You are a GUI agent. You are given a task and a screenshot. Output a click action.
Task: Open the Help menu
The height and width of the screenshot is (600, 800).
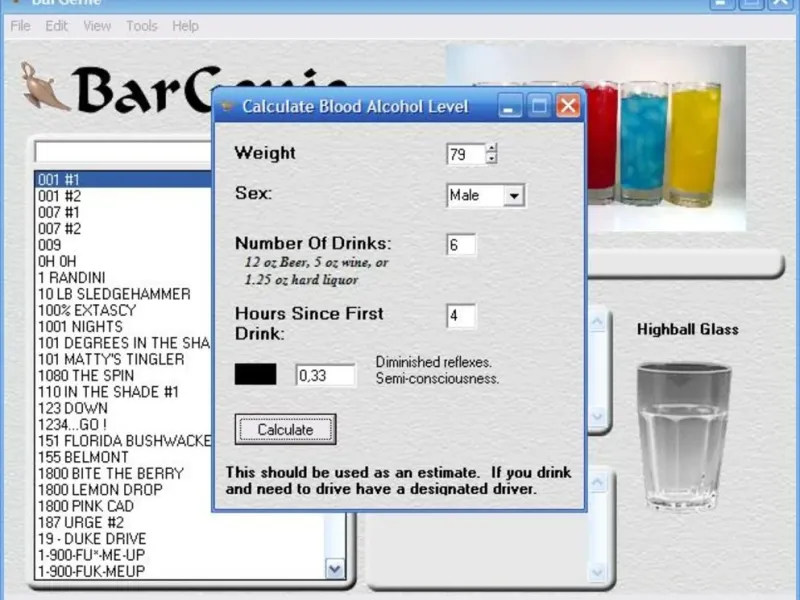tap(185, 26)
